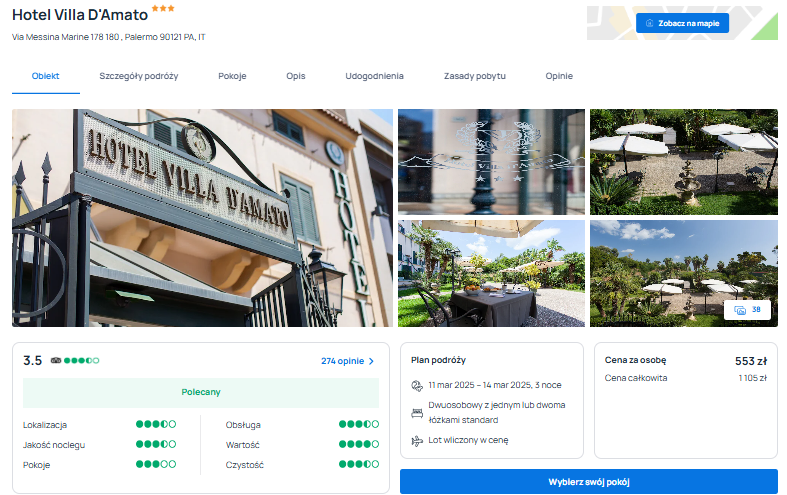Click the price 553 zł per person

[x=751, y=361]
